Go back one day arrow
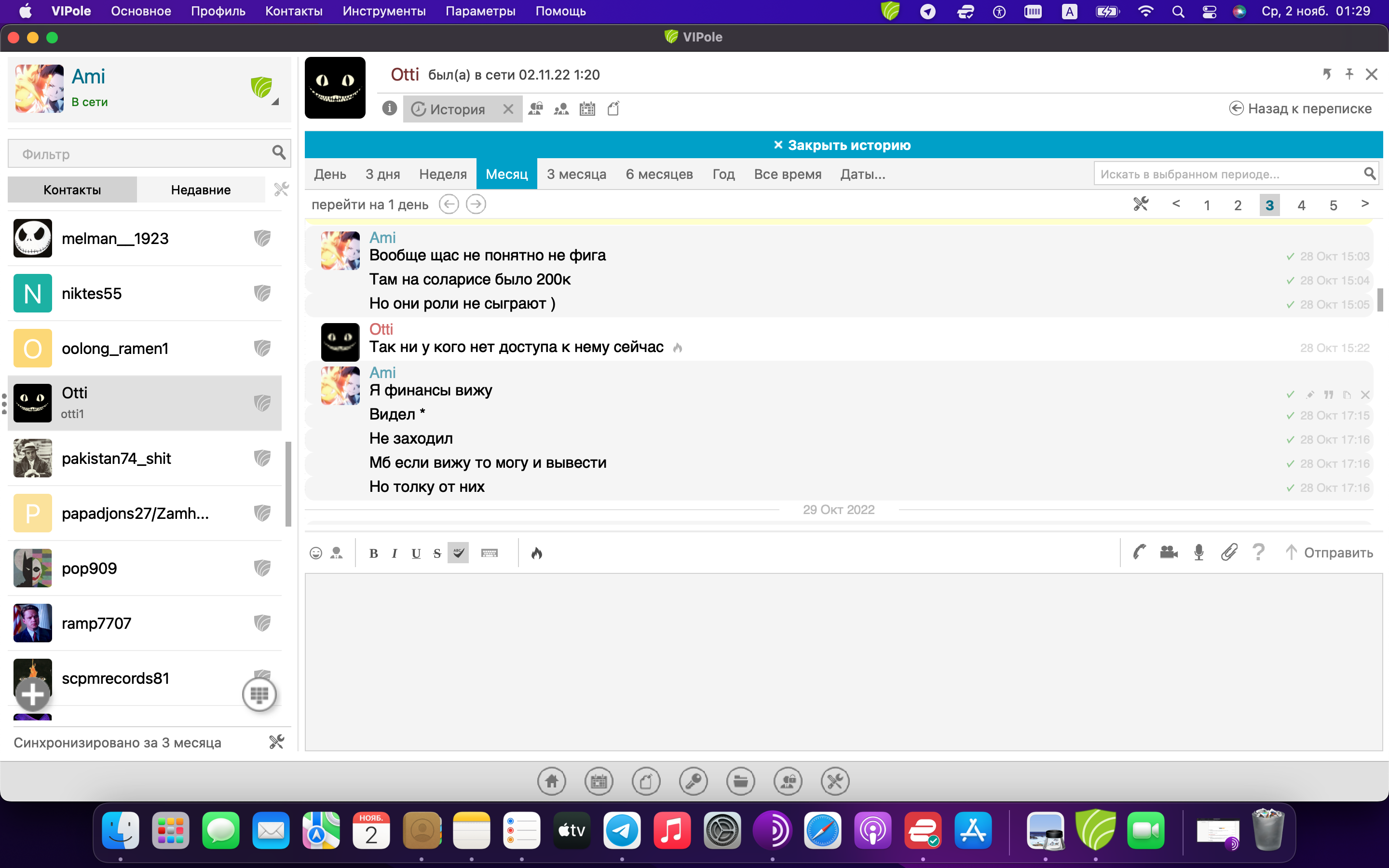Viewport: 1389px width, 868px height. click(449, 204)
